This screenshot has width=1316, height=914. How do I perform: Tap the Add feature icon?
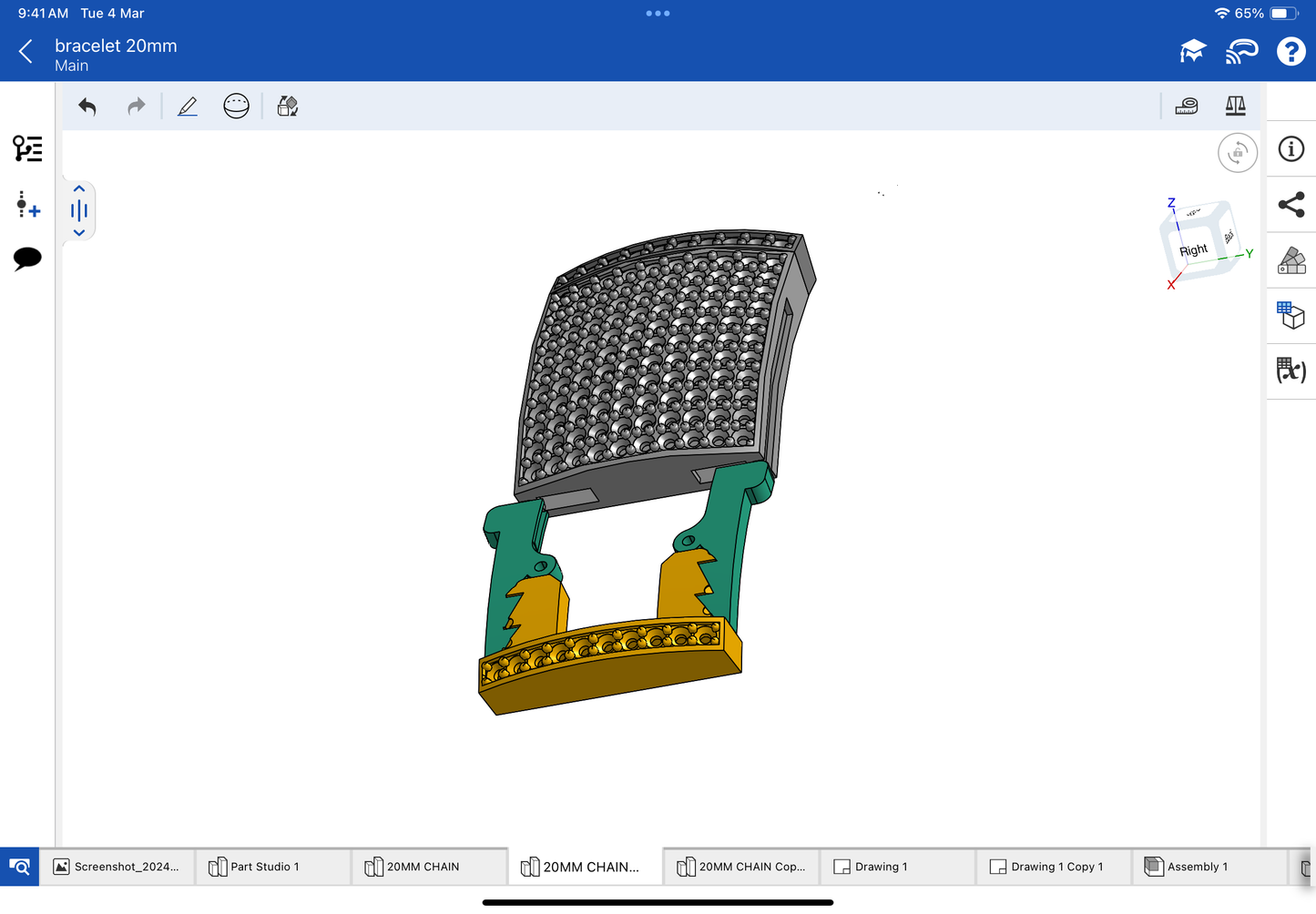pyautogui.click(x=27, y=205)
